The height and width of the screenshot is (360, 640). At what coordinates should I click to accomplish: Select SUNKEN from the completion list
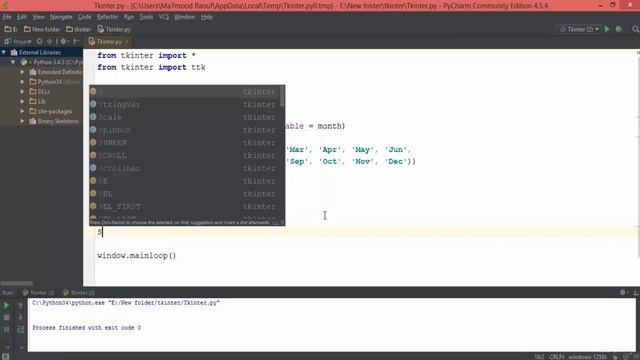click(x=187, y=142)
